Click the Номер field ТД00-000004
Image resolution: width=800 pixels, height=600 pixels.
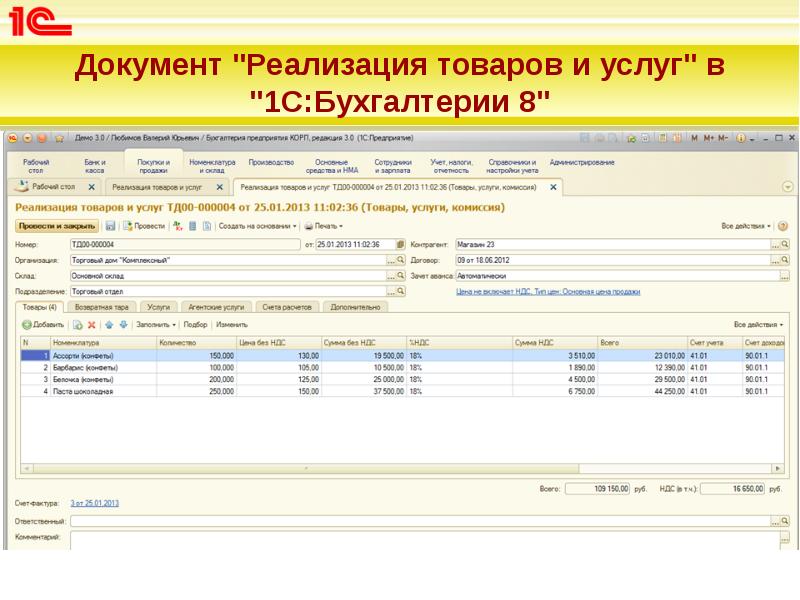click(x=185, y=244)
